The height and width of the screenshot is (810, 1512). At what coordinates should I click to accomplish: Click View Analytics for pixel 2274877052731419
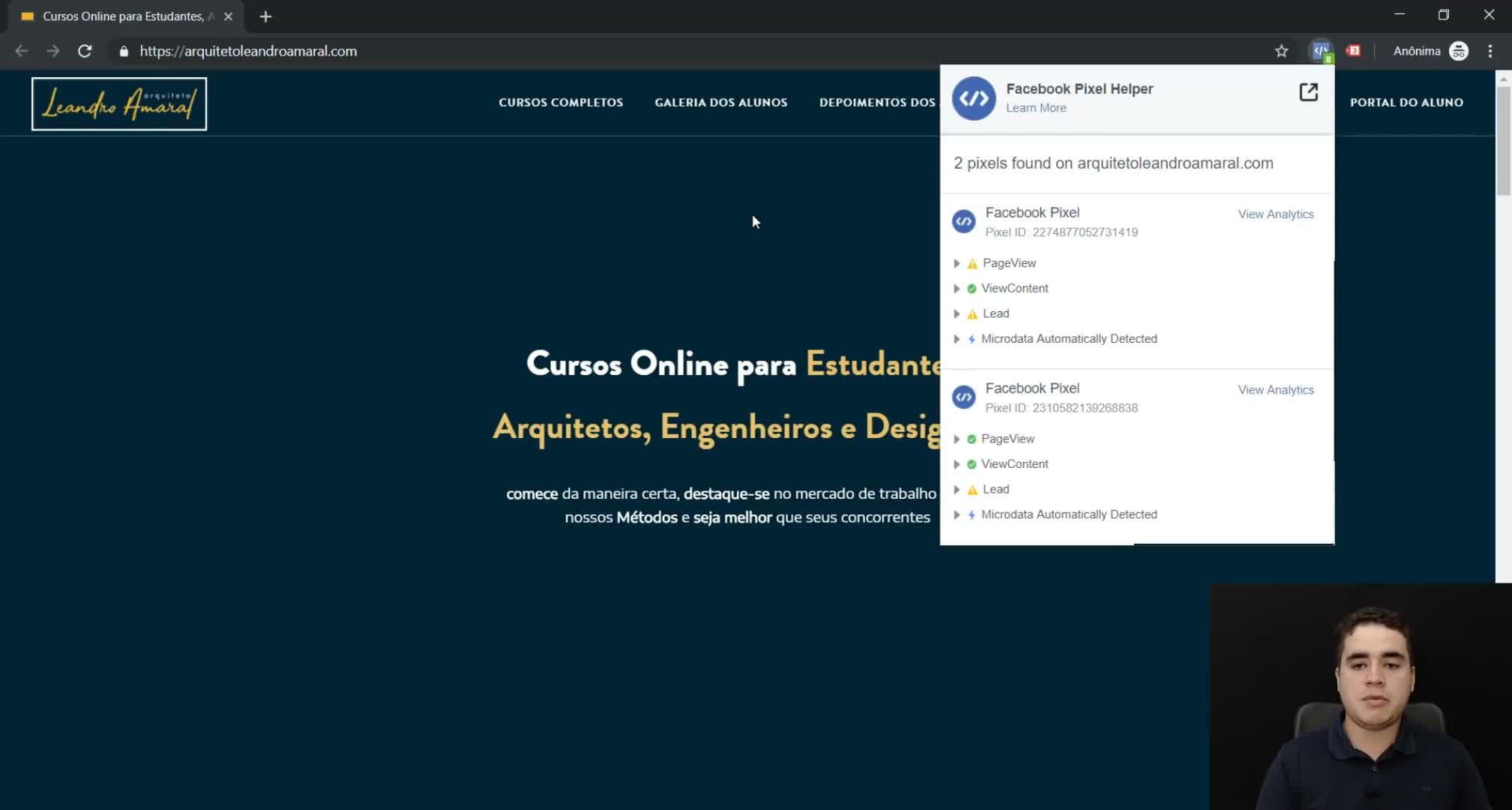pyautogui.click(x=1276, y=214)
